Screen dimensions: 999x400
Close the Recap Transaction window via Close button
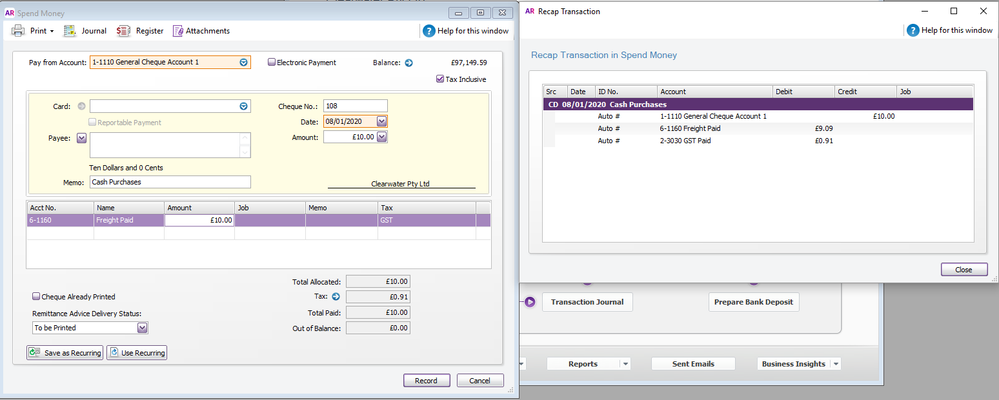click(x=963, y=270)
